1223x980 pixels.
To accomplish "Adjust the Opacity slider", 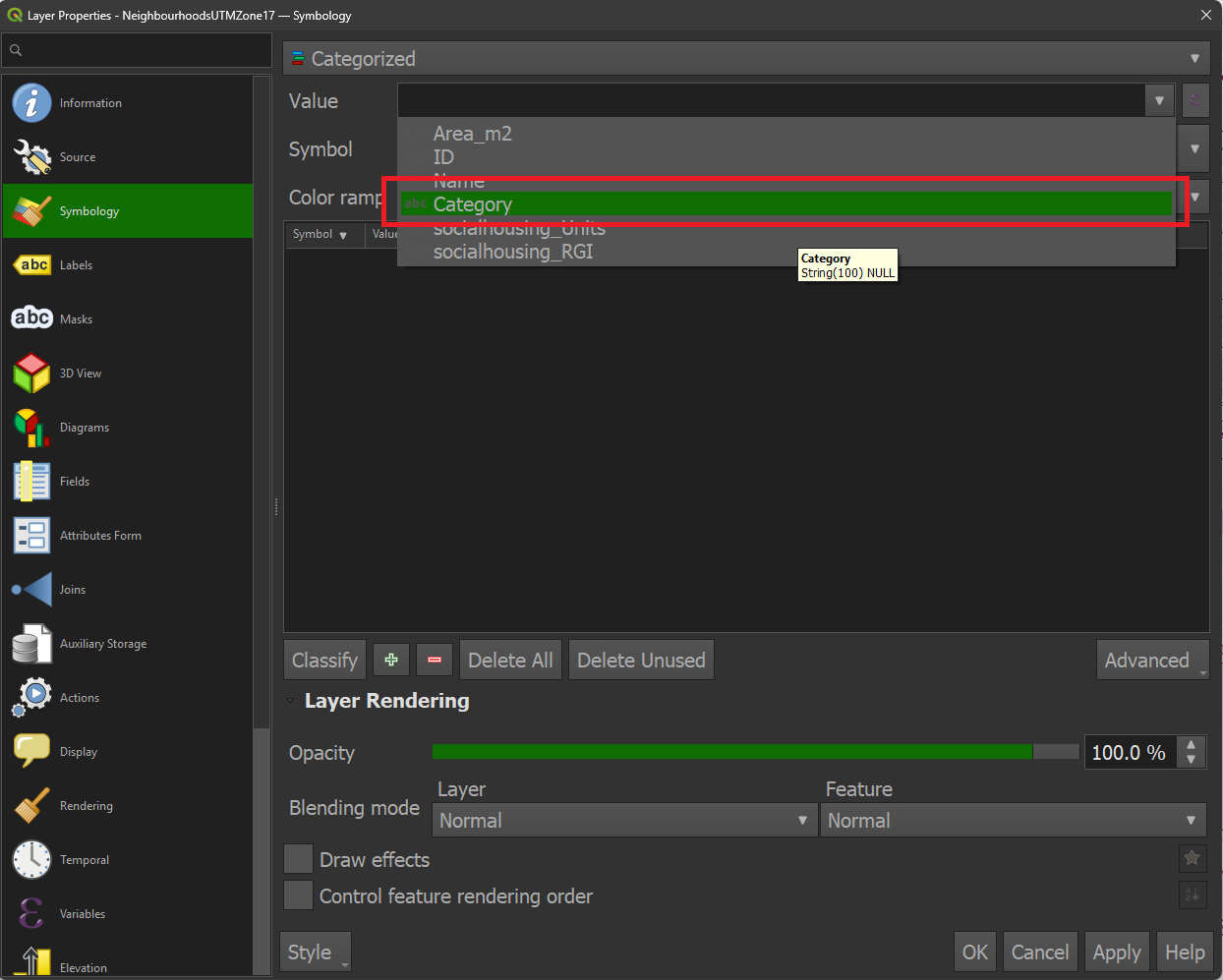I will pyautogui.click(x=755, y=752).
